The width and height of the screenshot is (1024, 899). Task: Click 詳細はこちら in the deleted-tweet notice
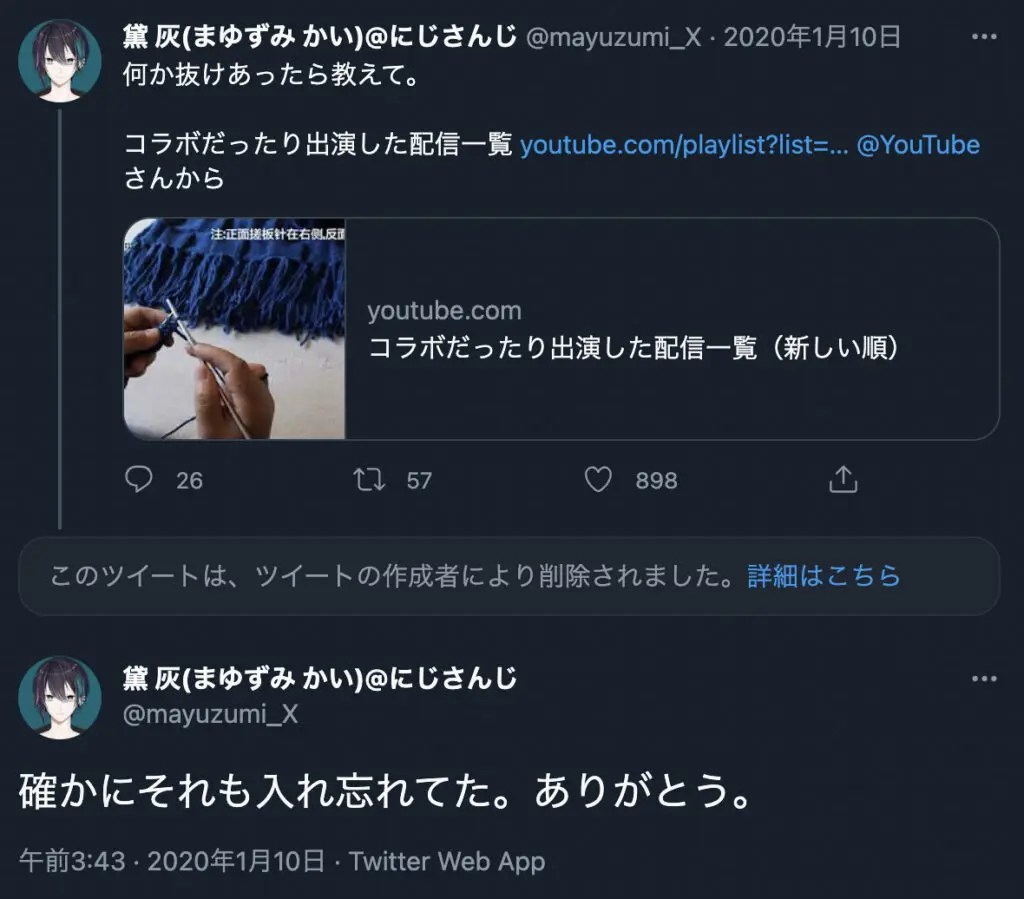click(824, 576)
